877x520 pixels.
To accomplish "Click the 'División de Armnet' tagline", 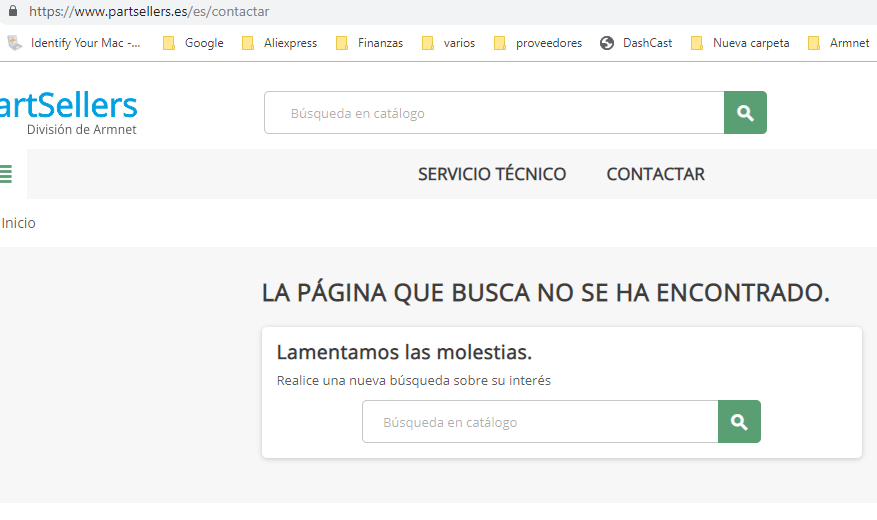I will click(82, 130).
